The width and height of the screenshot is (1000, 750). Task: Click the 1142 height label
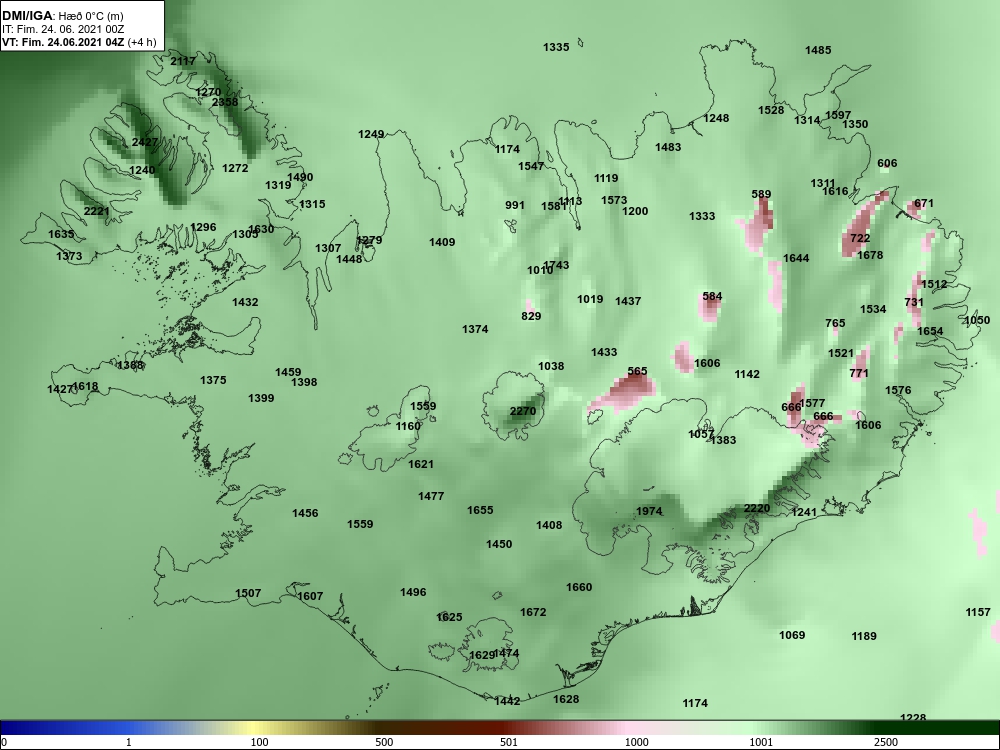coord(747,374)
